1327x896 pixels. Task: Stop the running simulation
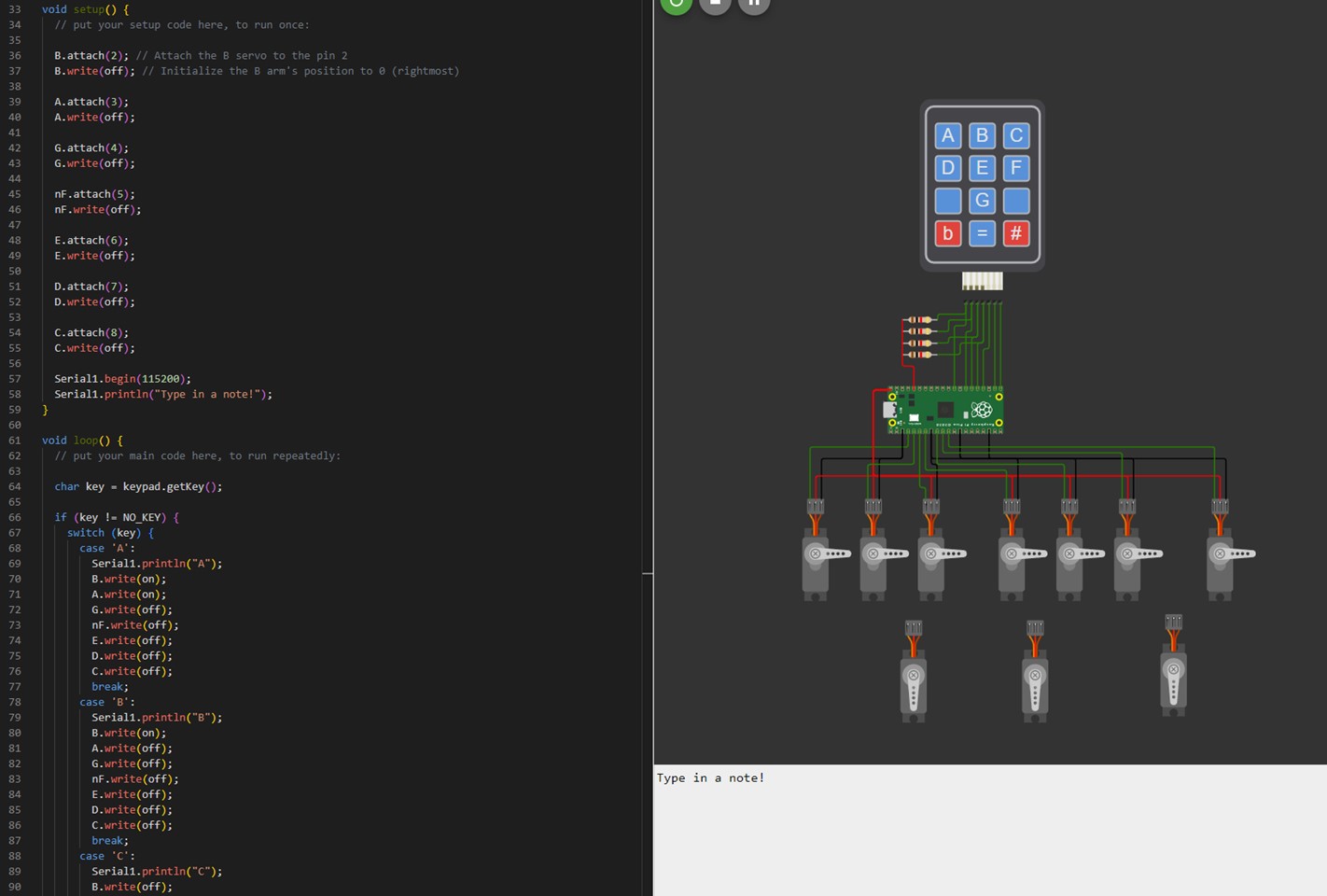pyautogui.click(x=715, y=4)
